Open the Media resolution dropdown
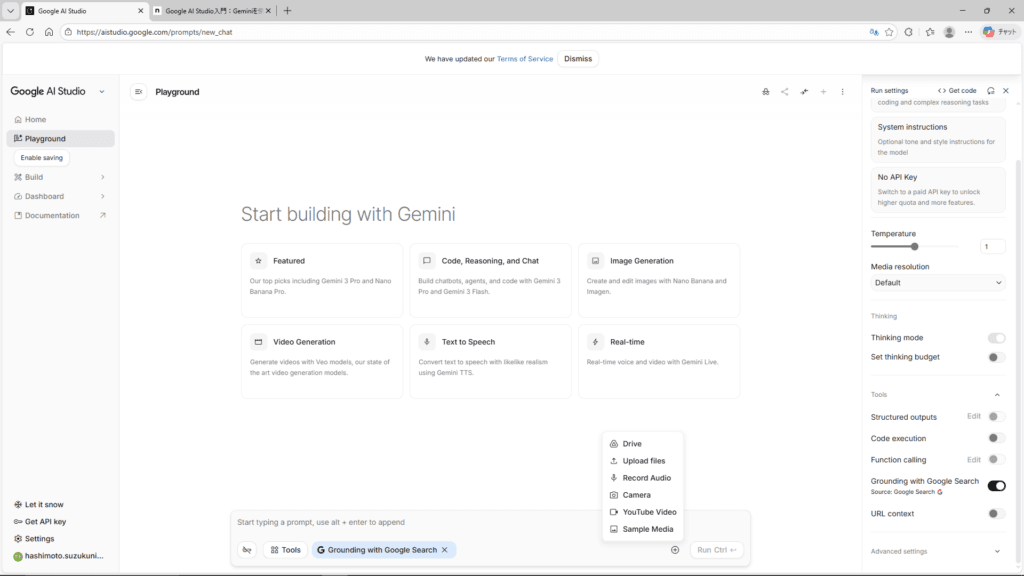The image size is (1024, 576). (x=937, y=283)
